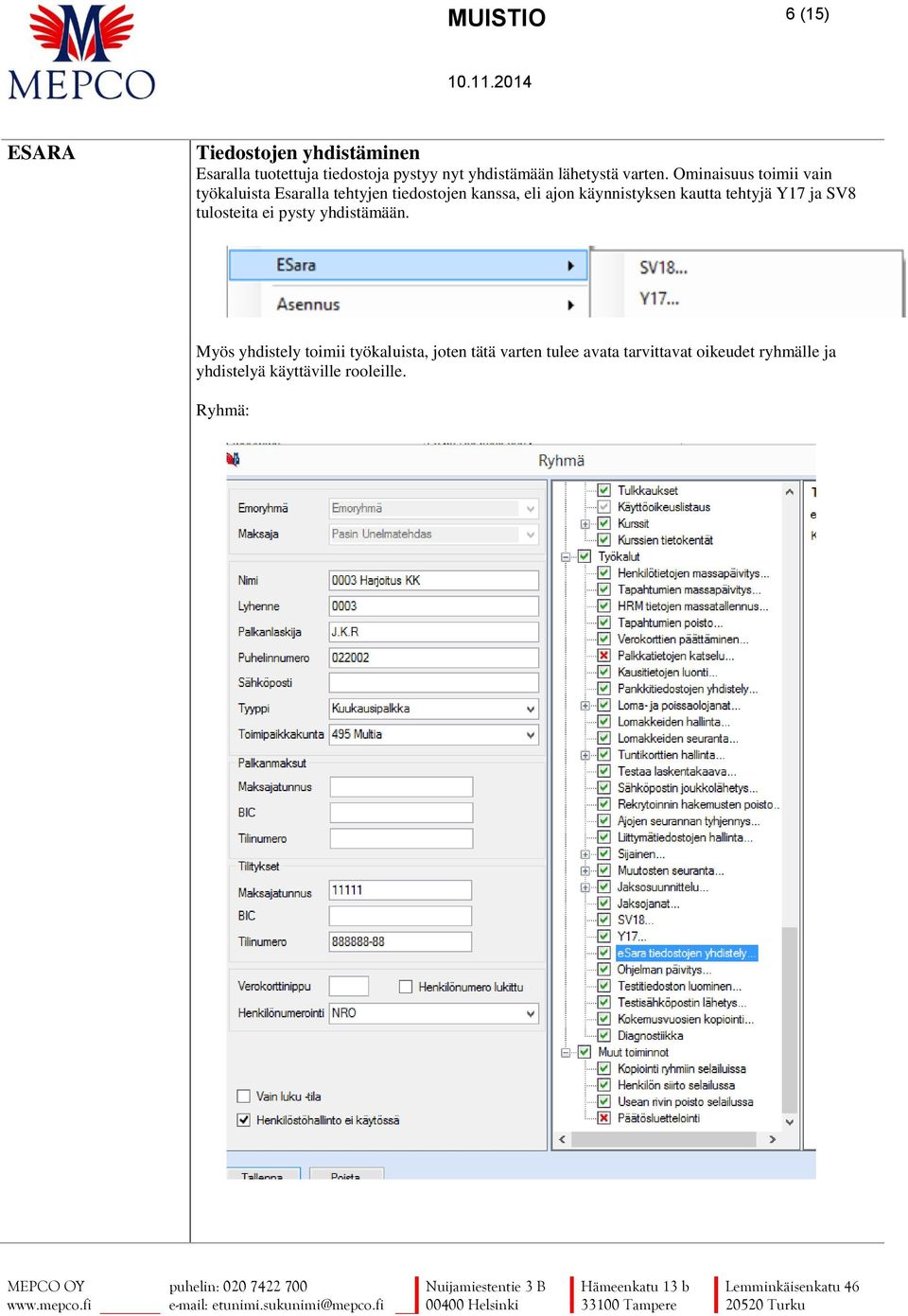This screenshot has height=1316, width=908.
Task: Toggle the Henkilönumero lukittu checkbox
Action: (x=406, y=987)
